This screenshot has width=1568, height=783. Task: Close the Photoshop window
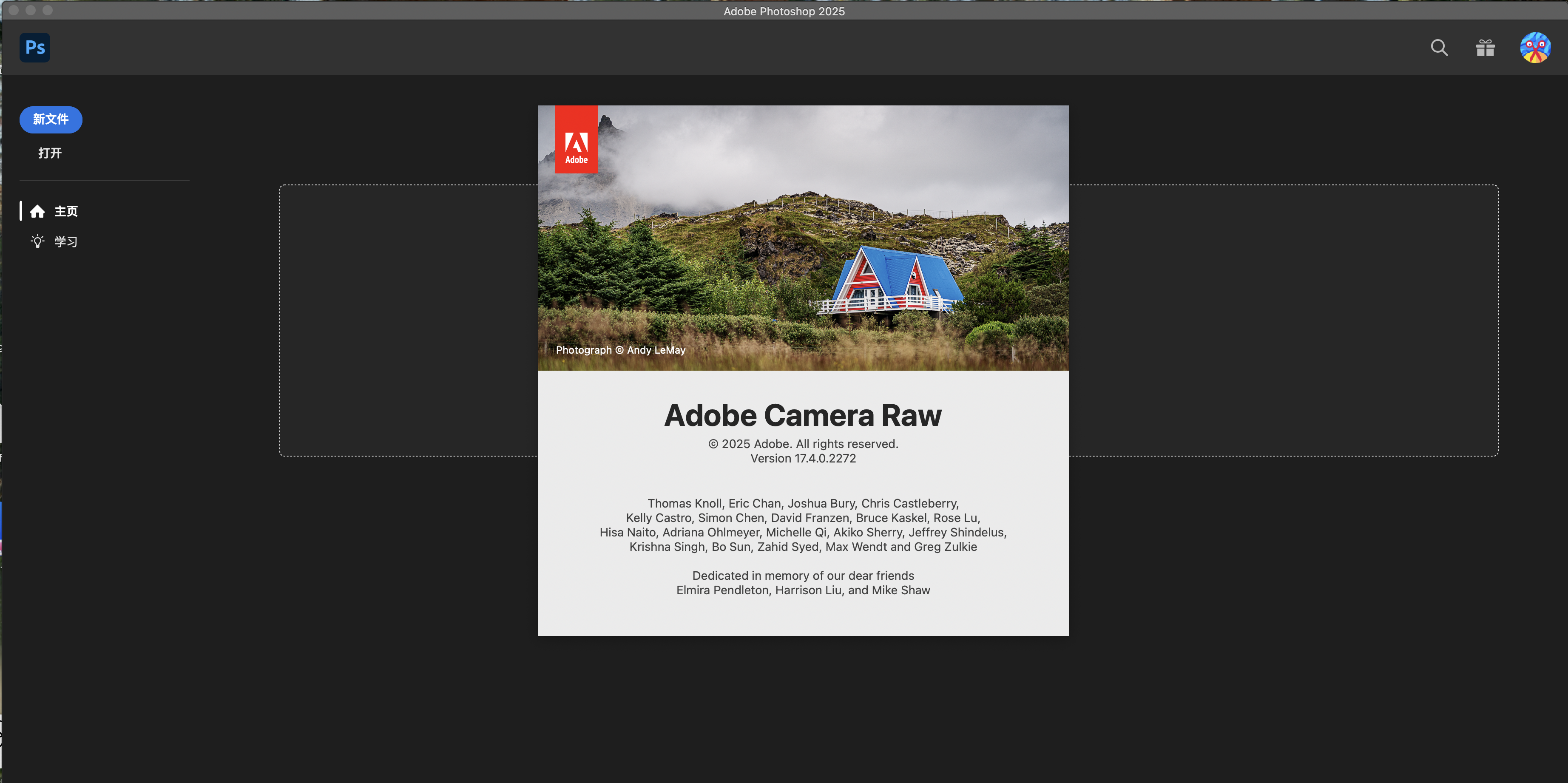[x=13, y=10]
